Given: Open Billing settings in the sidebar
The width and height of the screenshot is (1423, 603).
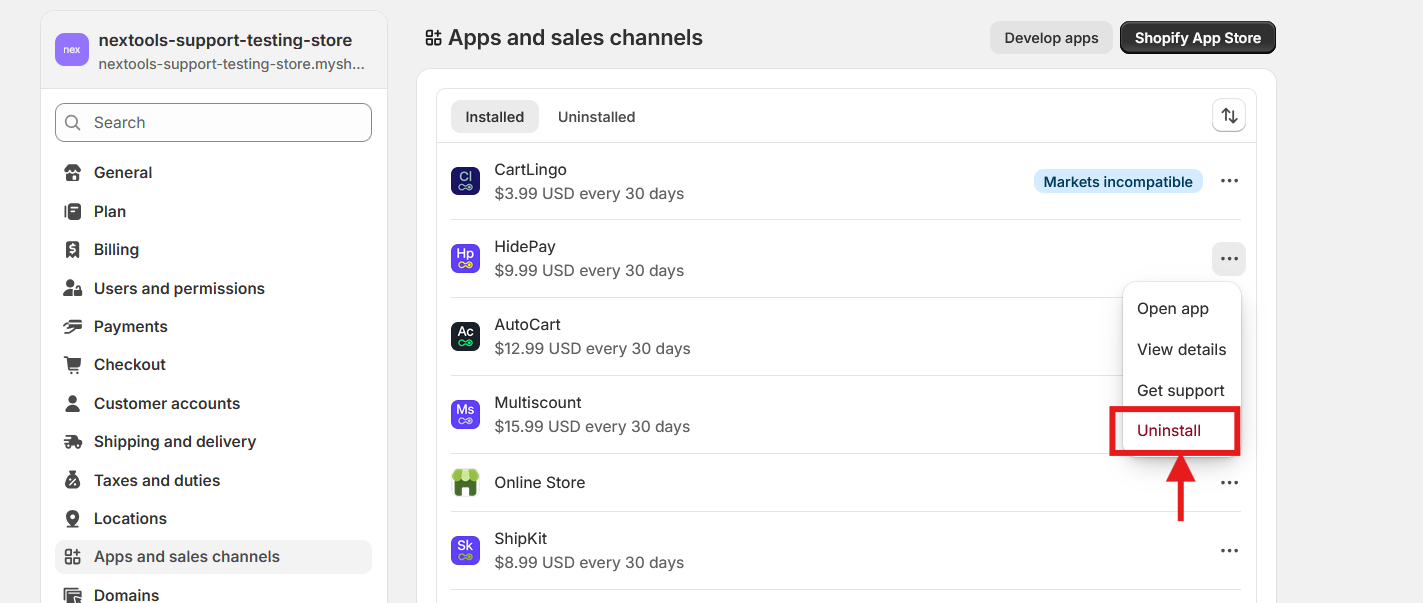Looking at the screenshot, I should pyautogui.click(x=116, y=250).
